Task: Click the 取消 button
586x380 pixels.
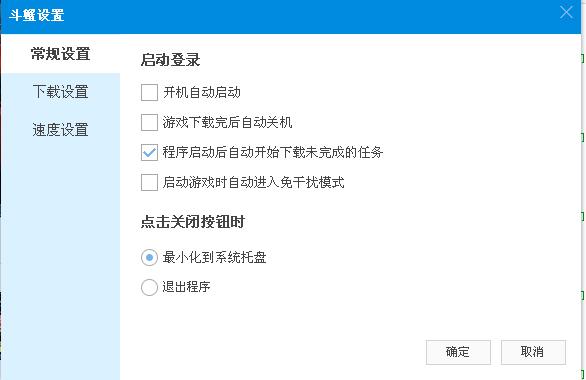Action: (x=533, y=352)
